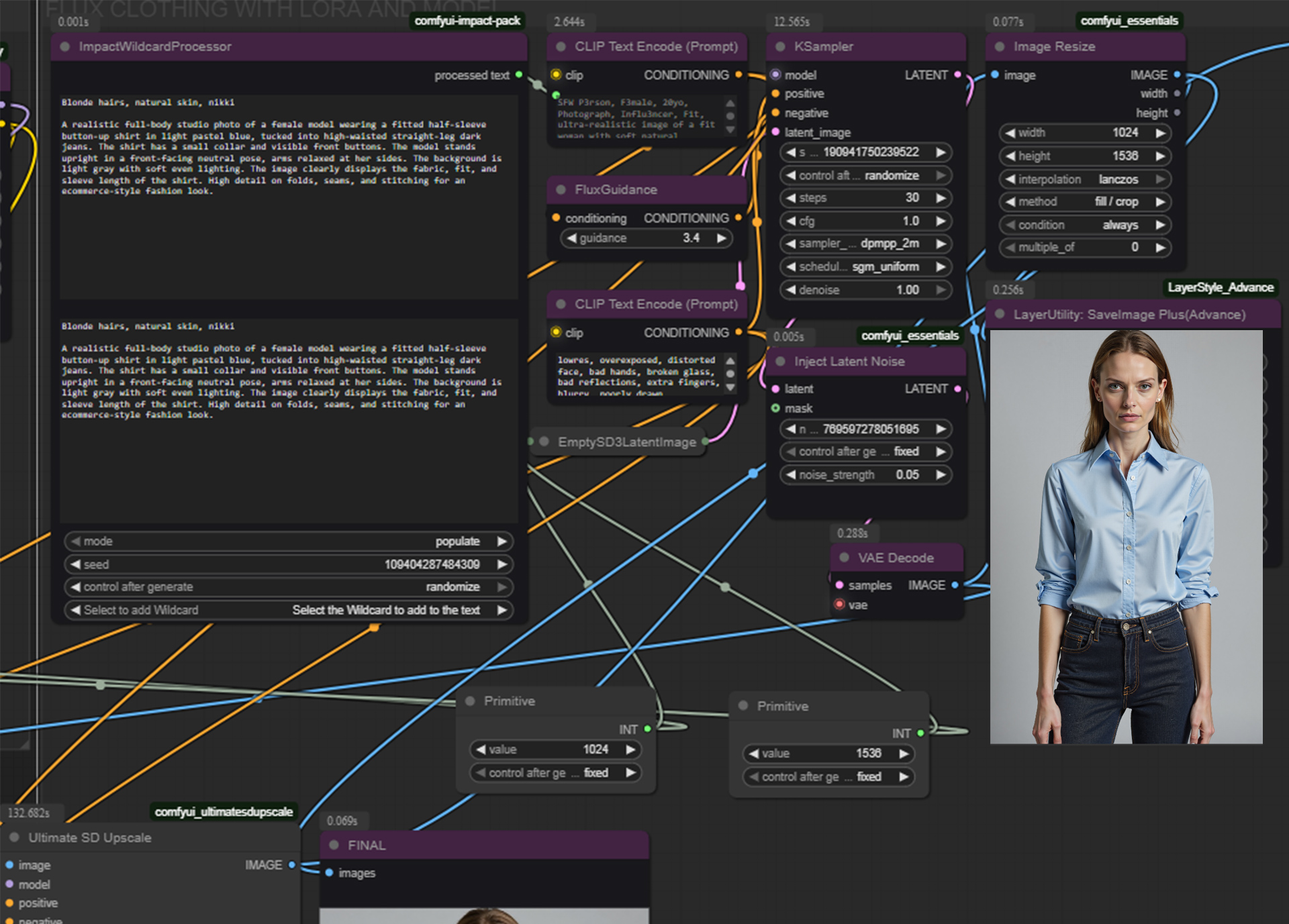Increase KSampler steps with right arrow
The height and width of the screenshot is (924, 1289).
tap(941, 198)
